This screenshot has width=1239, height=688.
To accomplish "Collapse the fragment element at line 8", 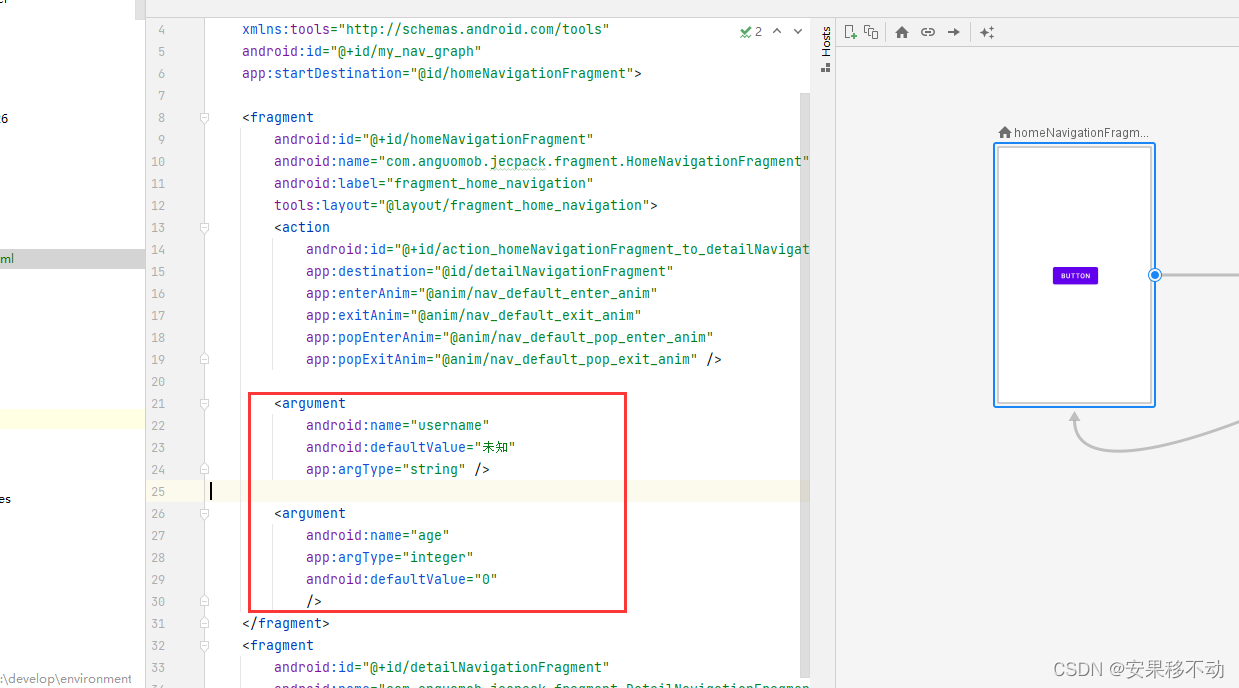I will coord(204,117).
